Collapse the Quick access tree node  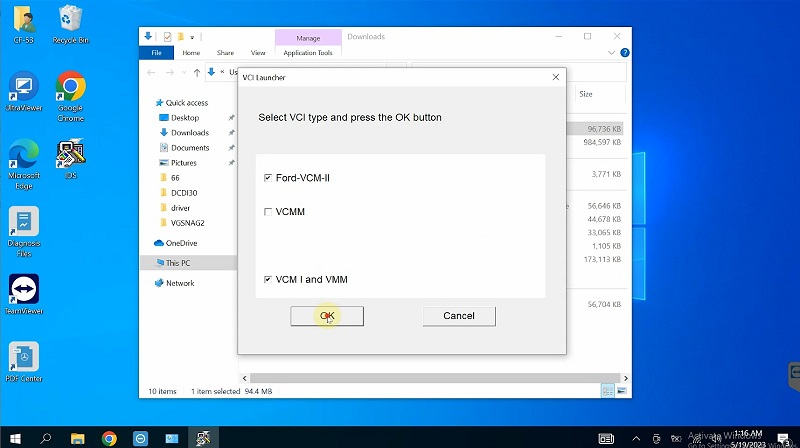coord(149,103)
